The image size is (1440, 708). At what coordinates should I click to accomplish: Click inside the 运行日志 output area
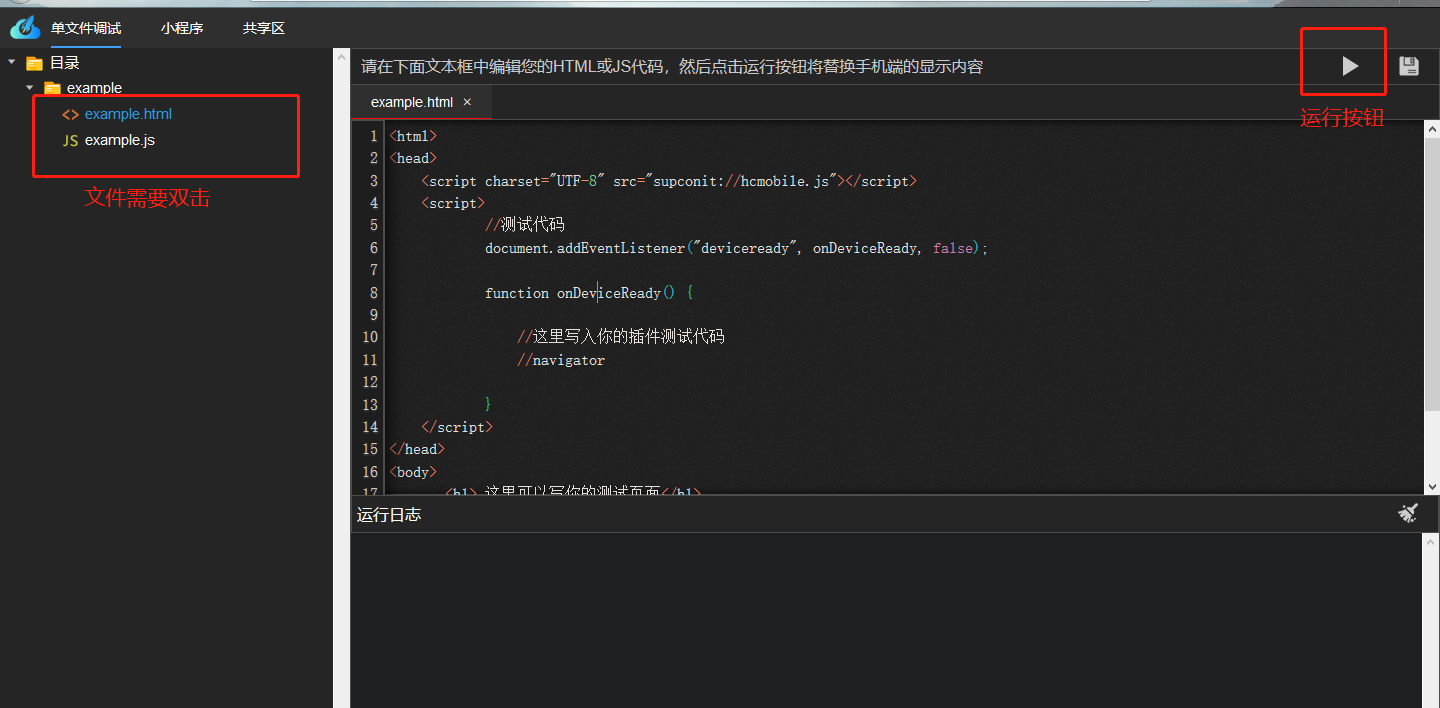tap(885, 620)
